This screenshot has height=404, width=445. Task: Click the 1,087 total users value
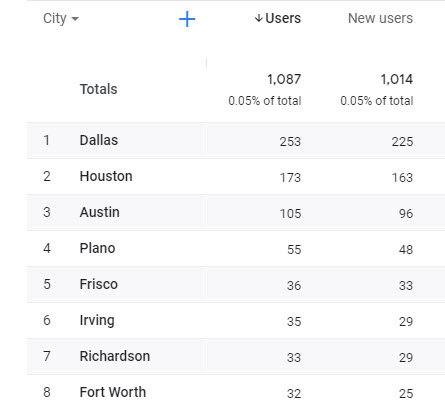(x=284, y=79)
